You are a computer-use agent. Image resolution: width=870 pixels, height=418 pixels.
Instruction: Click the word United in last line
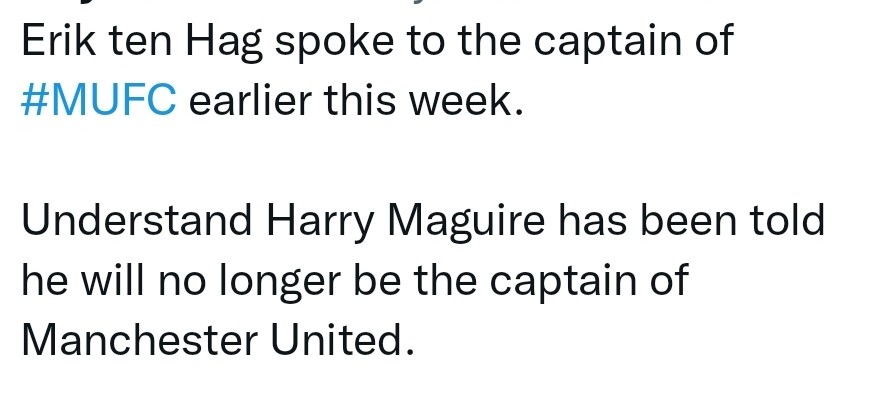pyautogui.click(x=342, y=340)
